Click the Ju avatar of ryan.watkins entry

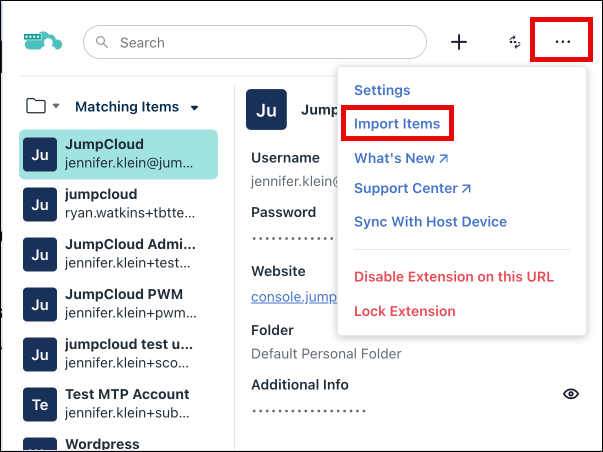click(40, 204)
